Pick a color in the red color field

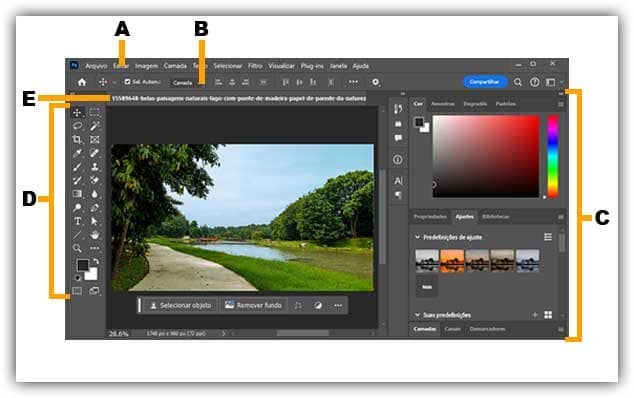pos(486,156)
